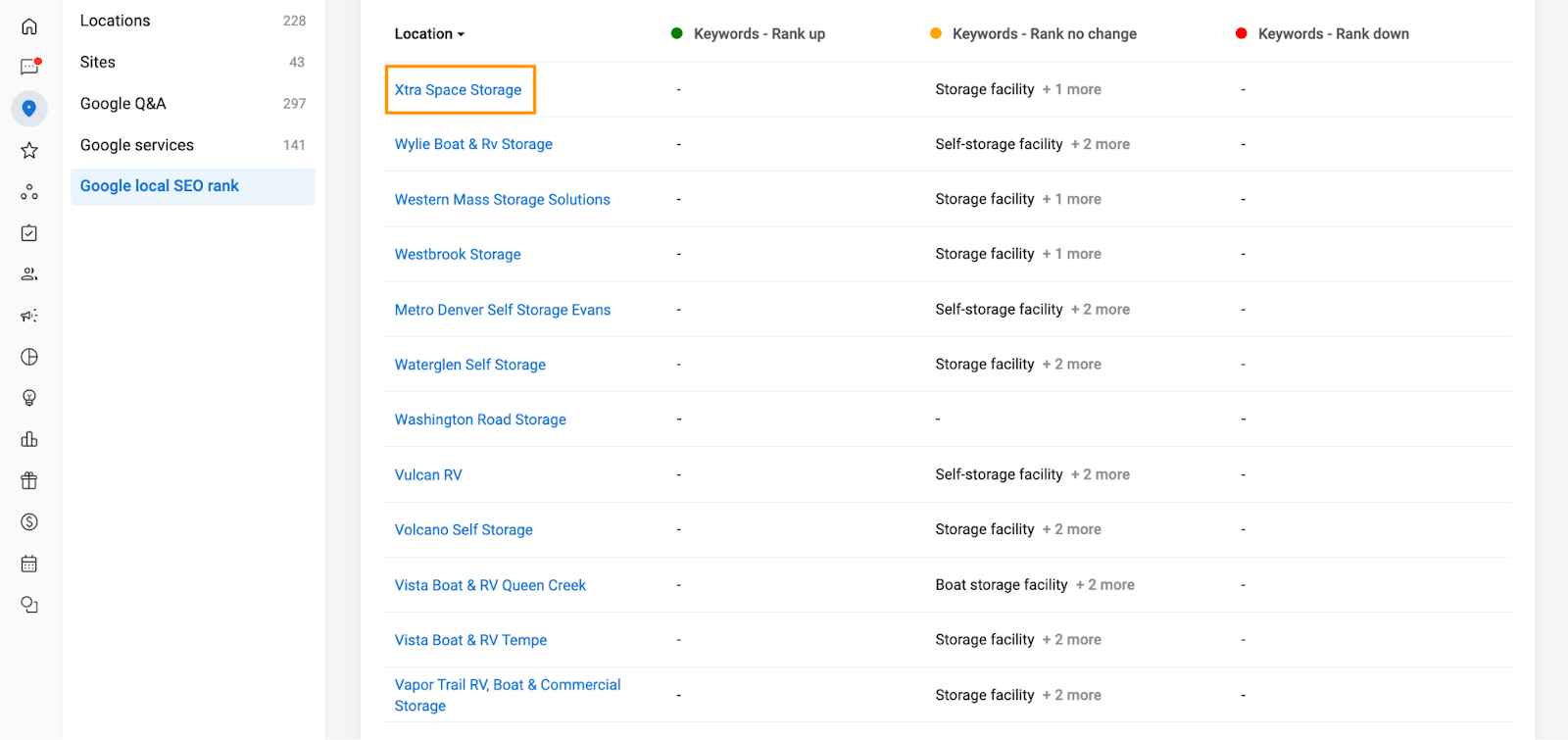Expand '+ 2 more' for Vista Boat & RV Queen Creek
1568x740 pixels.
click(x=1104, y=585)
